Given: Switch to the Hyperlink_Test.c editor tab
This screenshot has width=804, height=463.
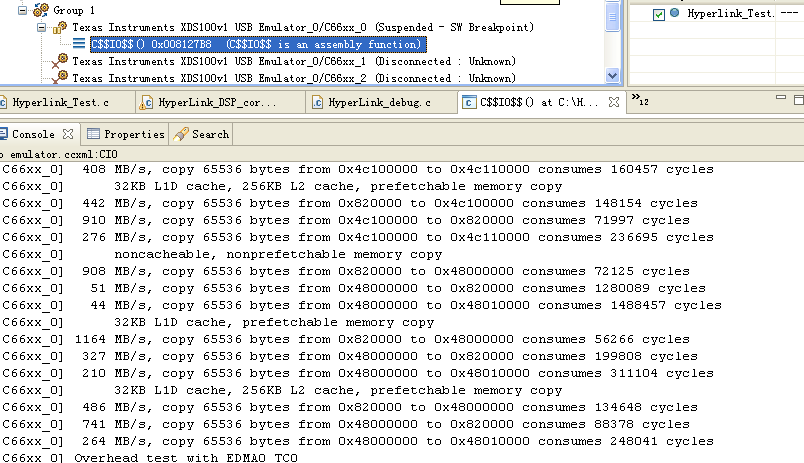Looking at the screenshot, I should pyautogui.click(x=61, y=103).
